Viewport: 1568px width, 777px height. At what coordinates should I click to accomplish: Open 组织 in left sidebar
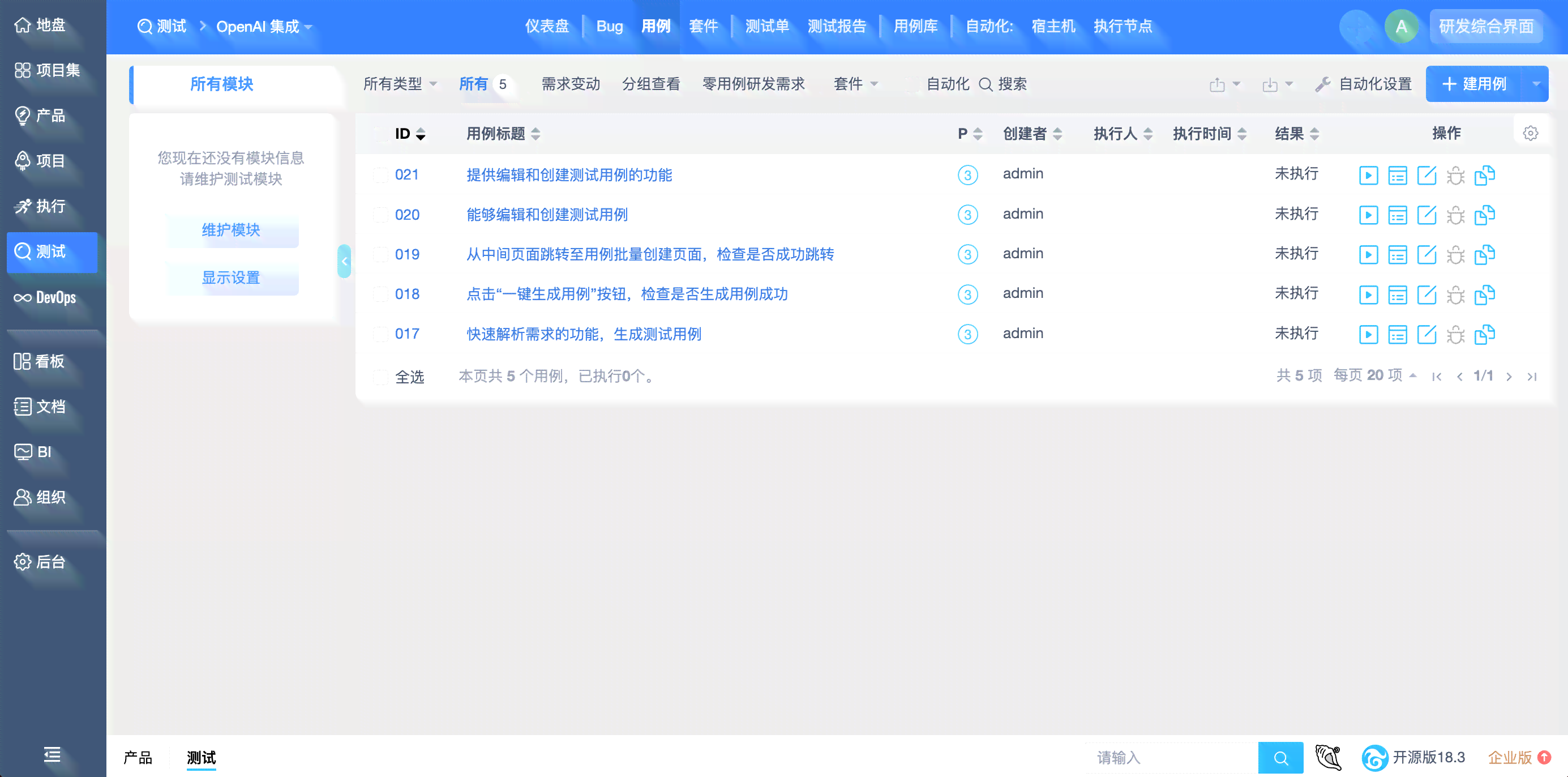[x=40, y=497]
